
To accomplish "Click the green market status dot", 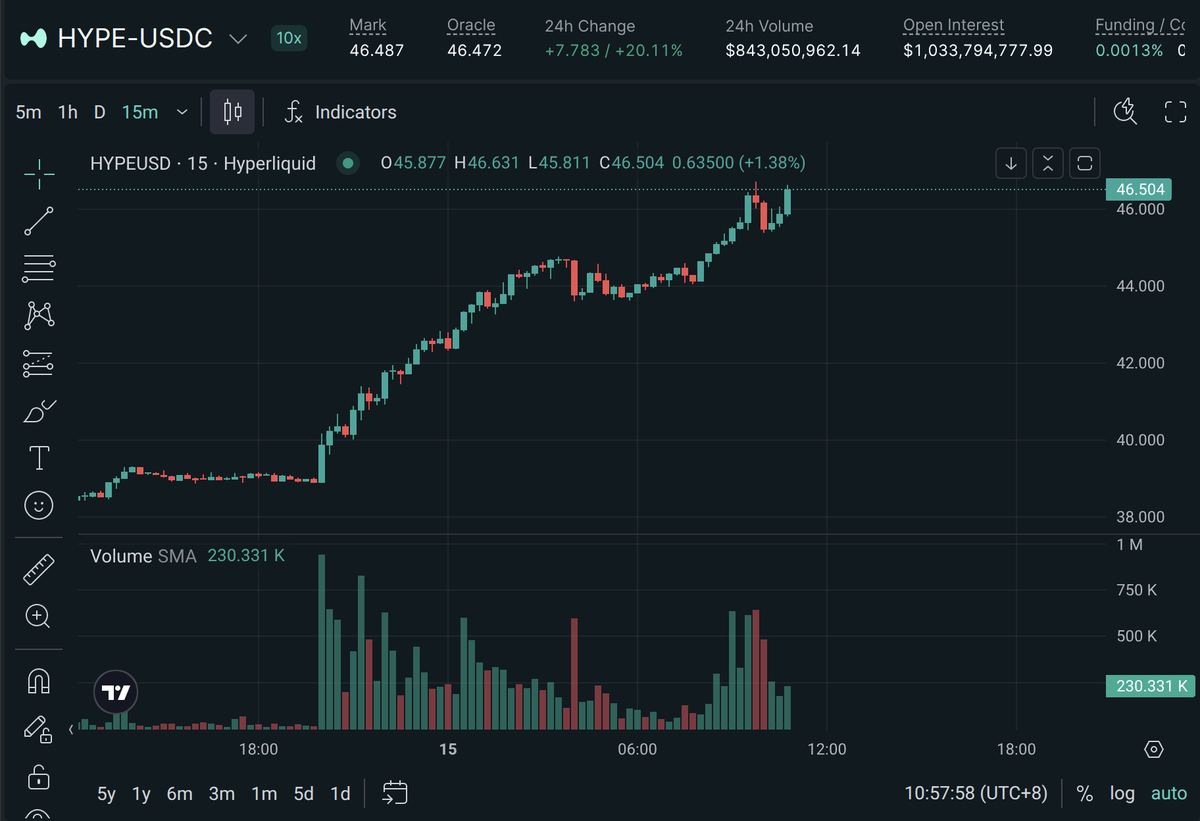I will click(347, 163).
